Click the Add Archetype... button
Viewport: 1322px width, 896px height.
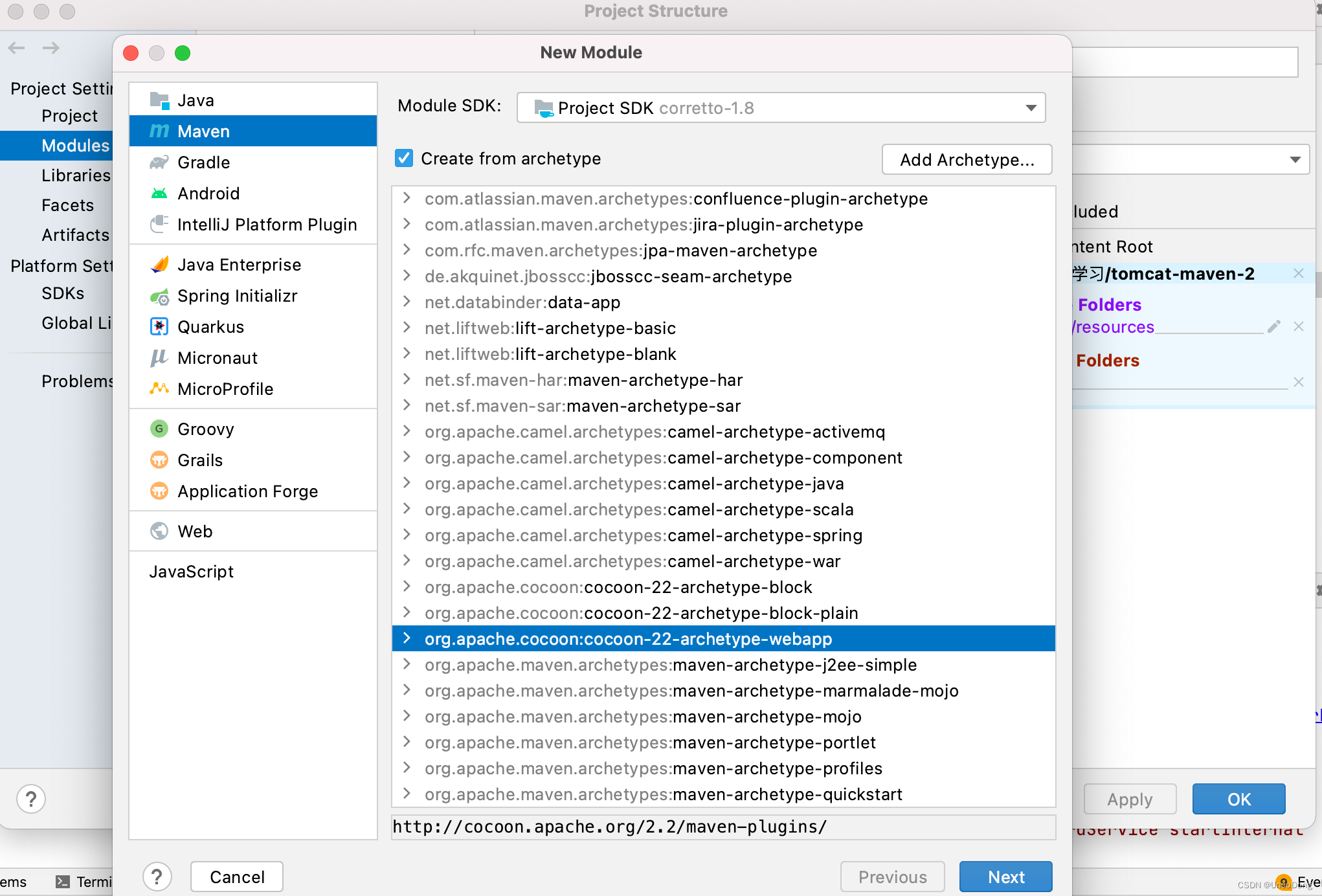coord(967,159)
